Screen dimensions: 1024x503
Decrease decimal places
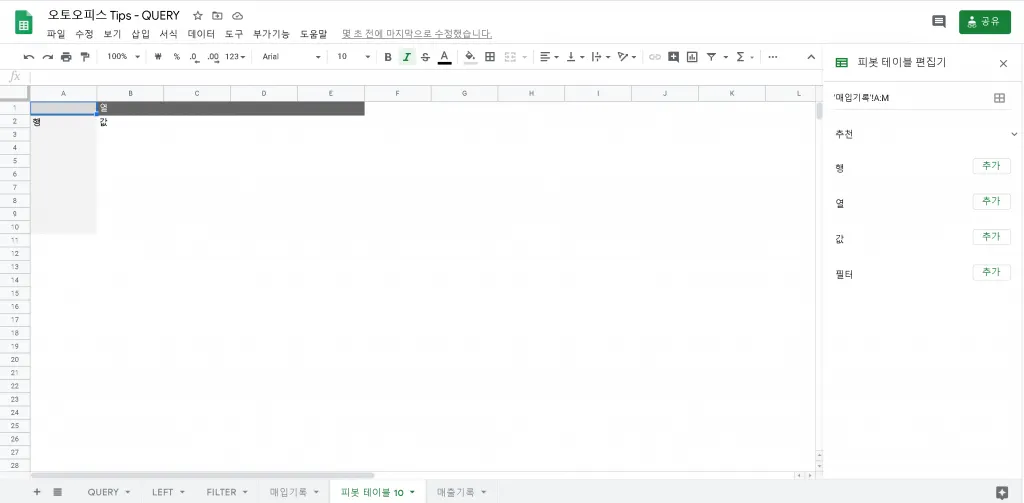(194, 57)
